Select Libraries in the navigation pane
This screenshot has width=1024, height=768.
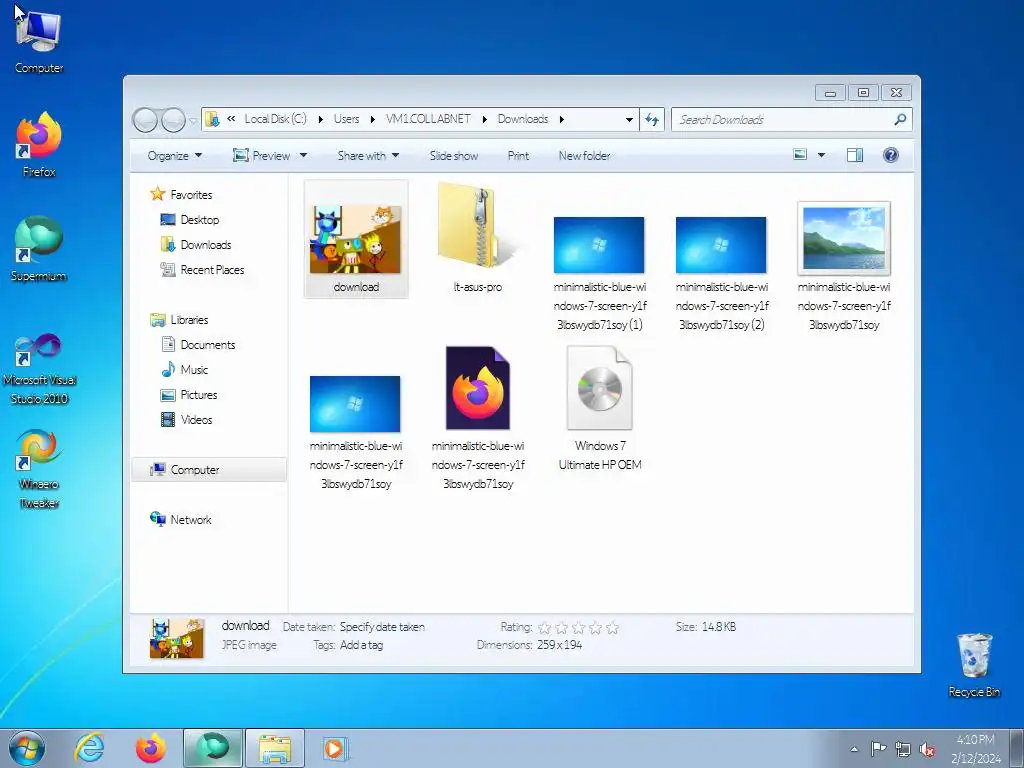click(179, 320)
